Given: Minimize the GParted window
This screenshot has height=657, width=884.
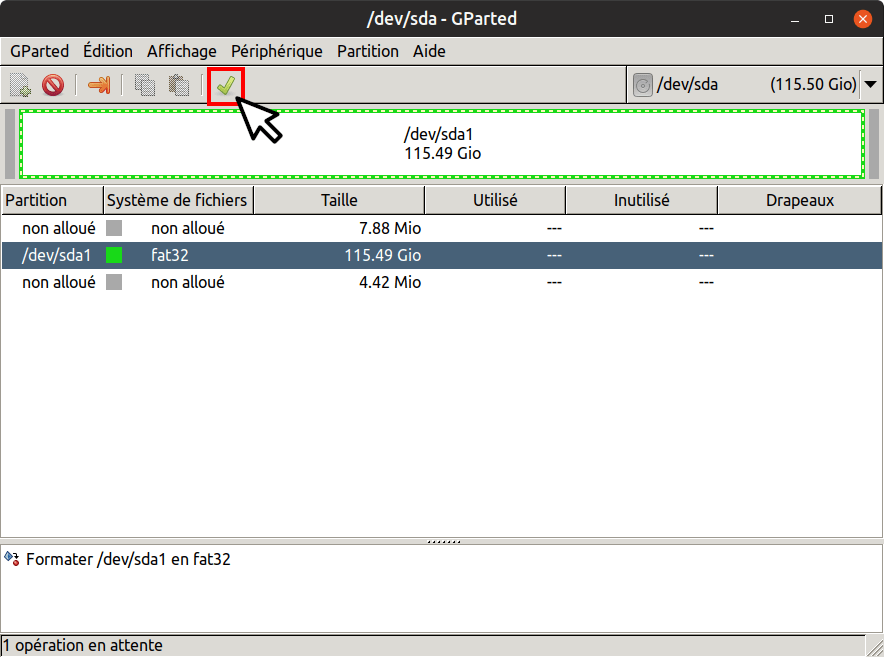Looking at the screenshot, I should coord(795,19).
